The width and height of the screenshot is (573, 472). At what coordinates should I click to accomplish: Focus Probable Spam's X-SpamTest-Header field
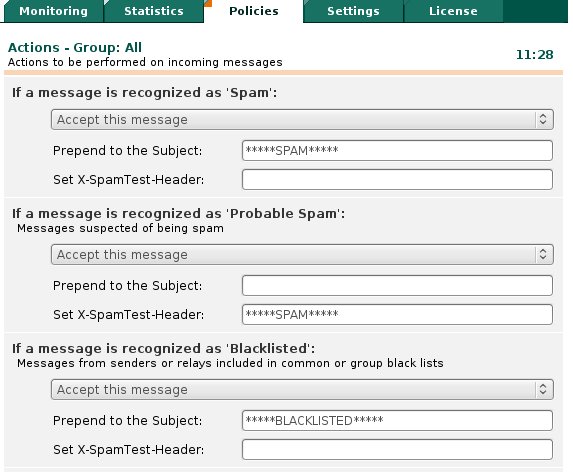pos(397,315)
